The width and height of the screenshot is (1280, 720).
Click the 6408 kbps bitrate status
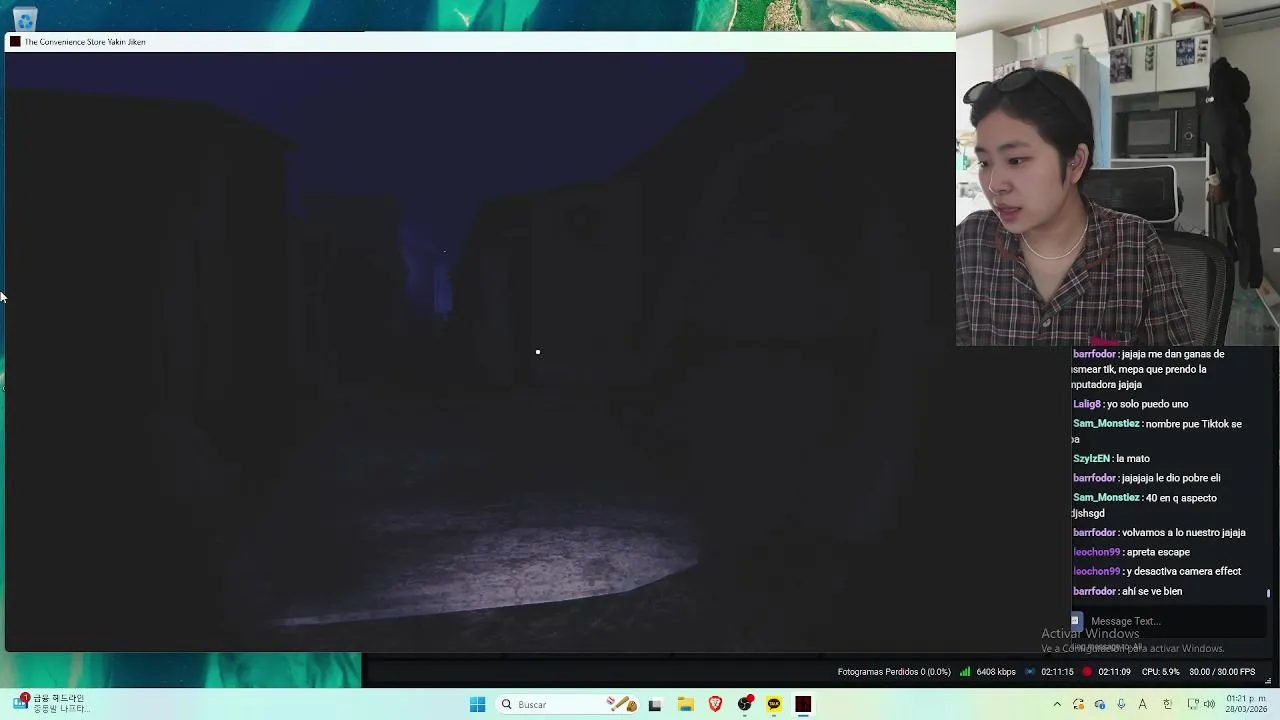pyautogui.click(x=996, y=672)
